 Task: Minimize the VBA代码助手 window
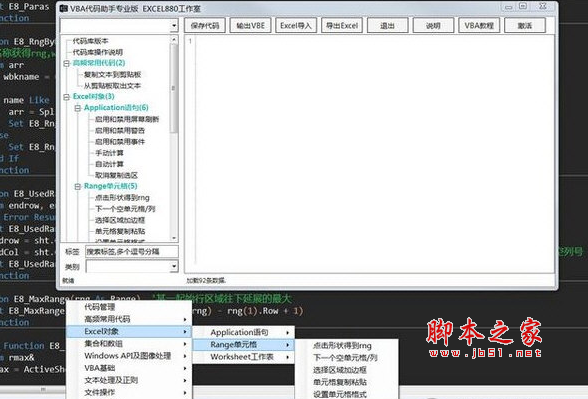[x=508, y=7]
